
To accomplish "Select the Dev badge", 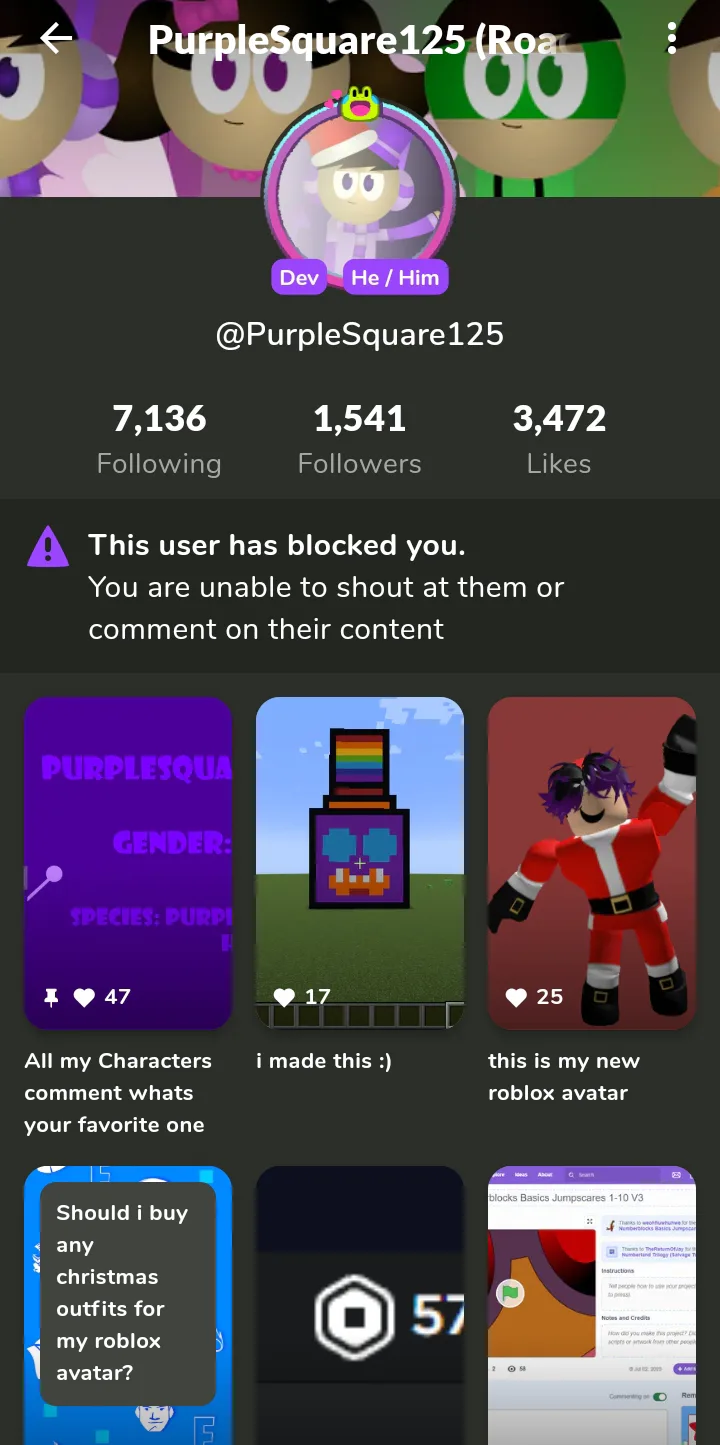I will pos(299,277).
